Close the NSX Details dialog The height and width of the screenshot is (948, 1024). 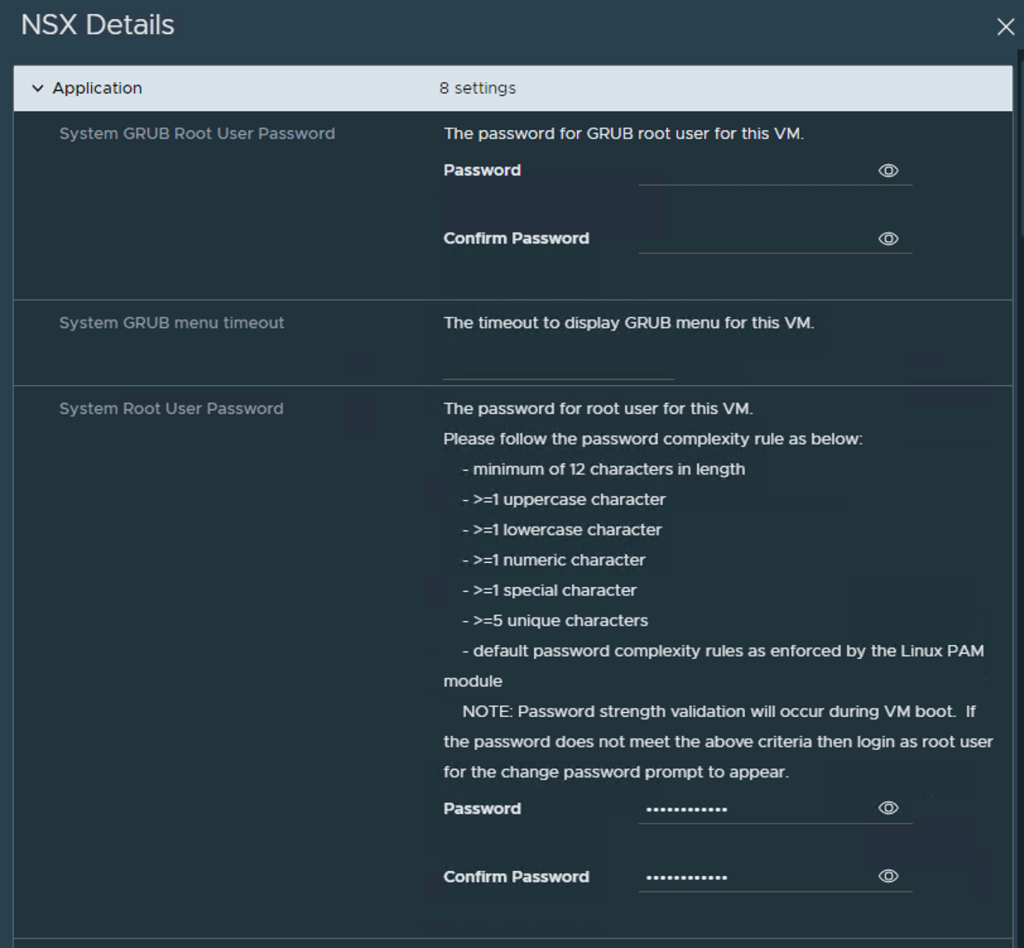tap(1005, 27)
